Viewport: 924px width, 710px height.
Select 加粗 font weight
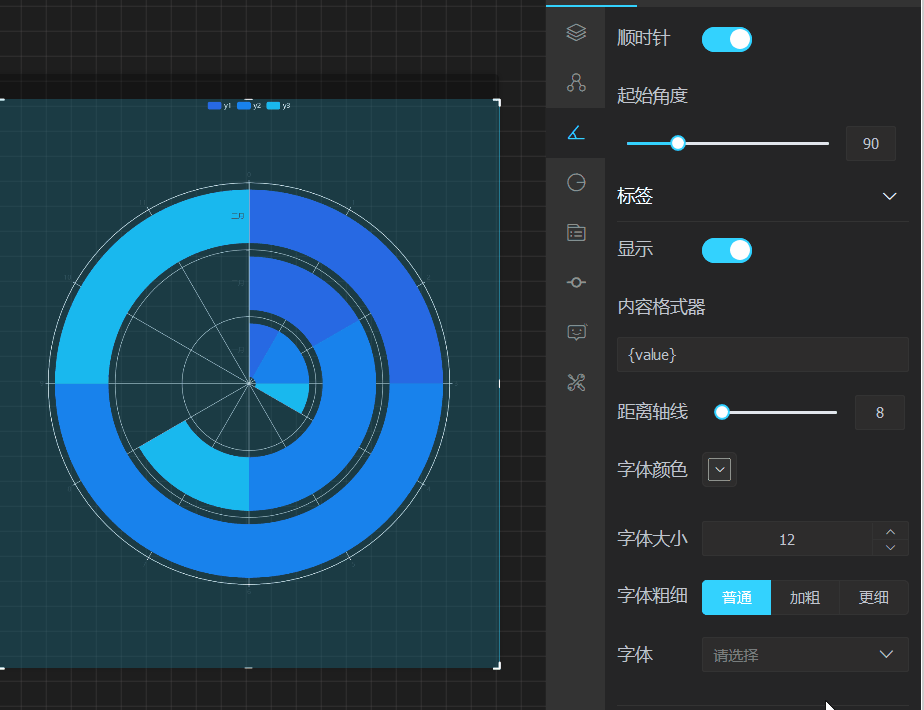click(x=804, y=597)
